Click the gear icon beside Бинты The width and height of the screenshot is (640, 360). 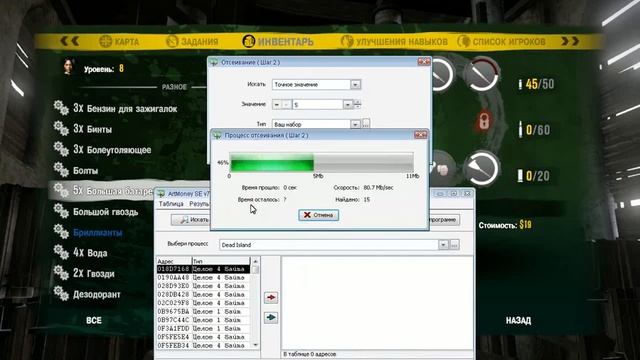click(x=61, y=129)
